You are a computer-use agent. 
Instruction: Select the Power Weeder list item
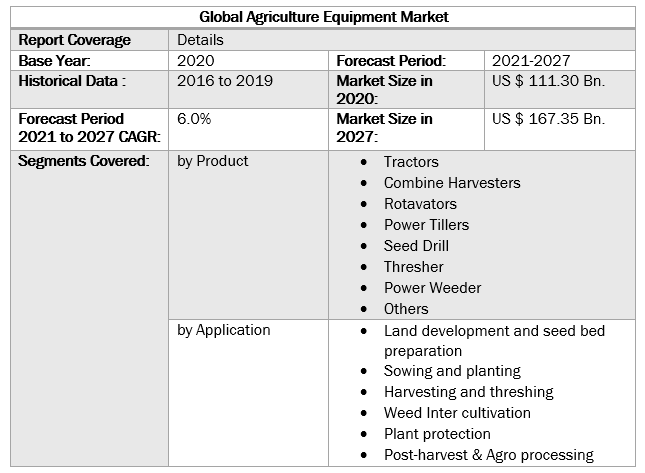(432, 287)
